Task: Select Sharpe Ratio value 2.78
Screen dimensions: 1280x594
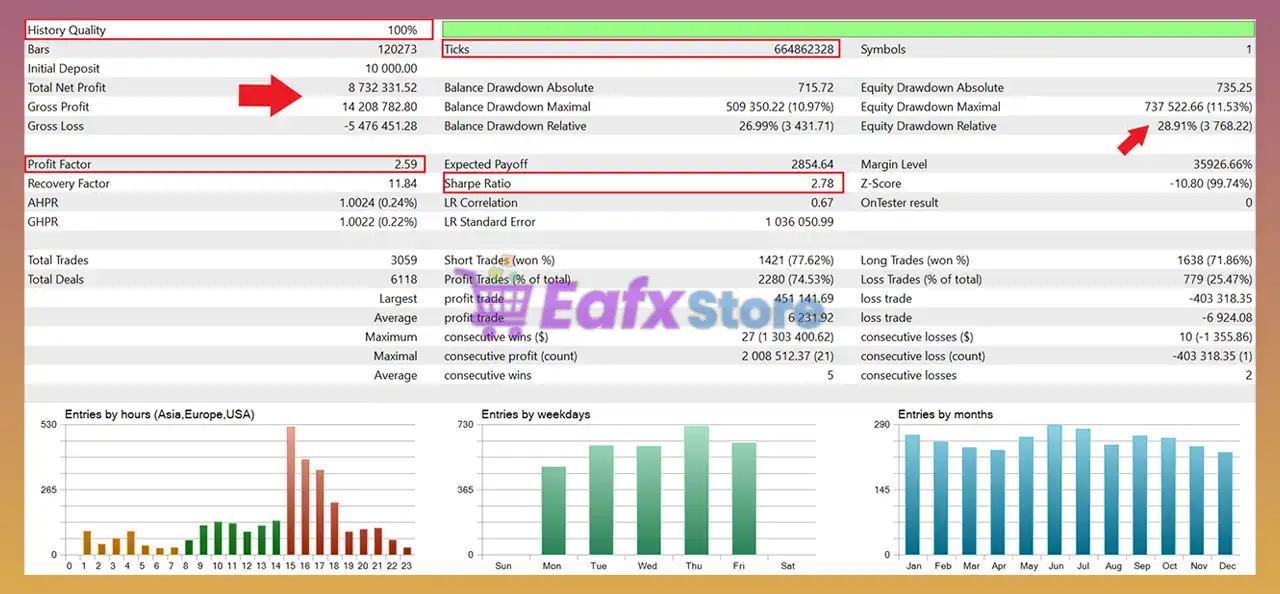Action: click(822, 184)
